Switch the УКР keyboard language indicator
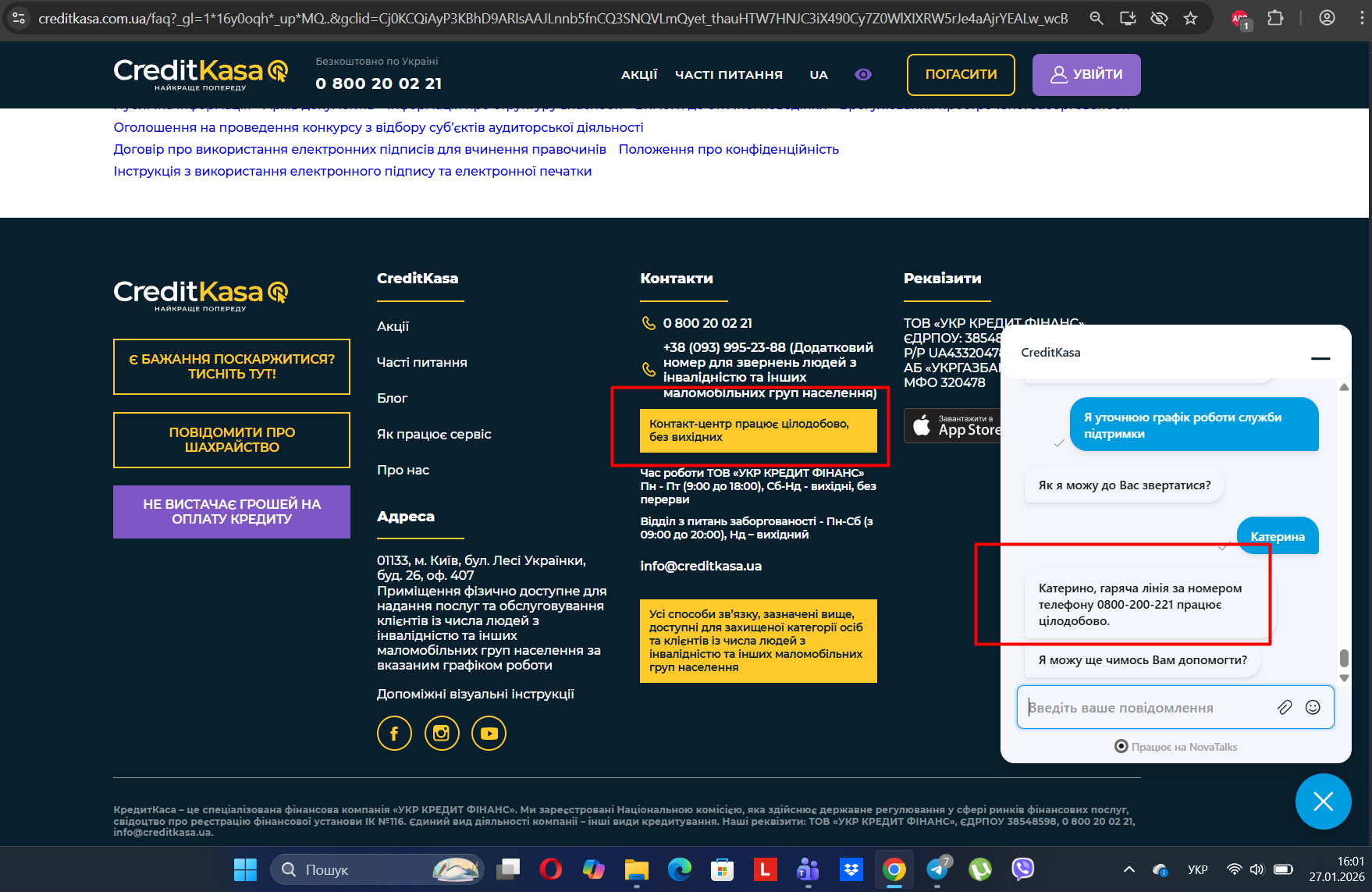This screenshot has height=892, width=1372. point(1197,869)
